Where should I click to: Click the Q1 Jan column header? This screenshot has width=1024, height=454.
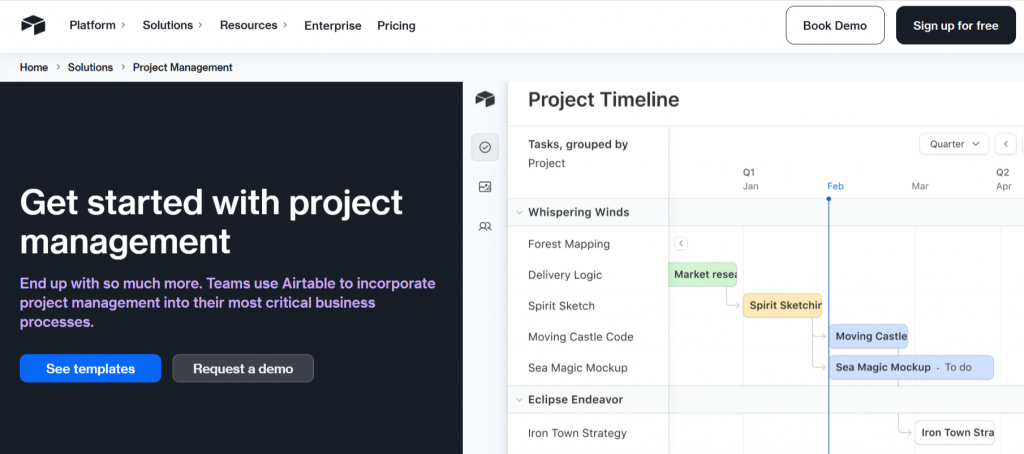pos(750,180)
